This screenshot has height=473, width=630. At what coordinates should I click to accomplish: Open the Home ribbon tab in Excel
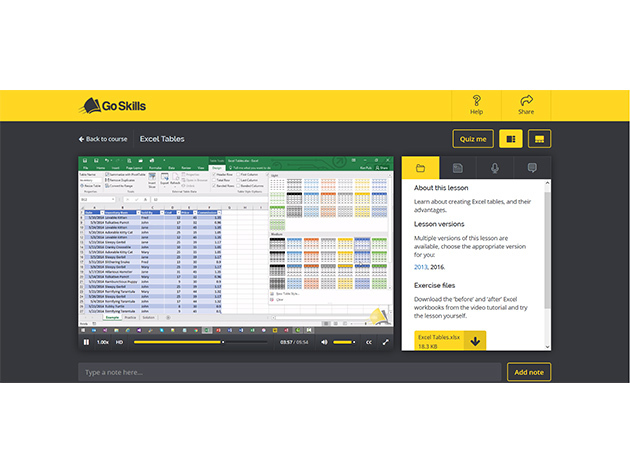[101, 168]
